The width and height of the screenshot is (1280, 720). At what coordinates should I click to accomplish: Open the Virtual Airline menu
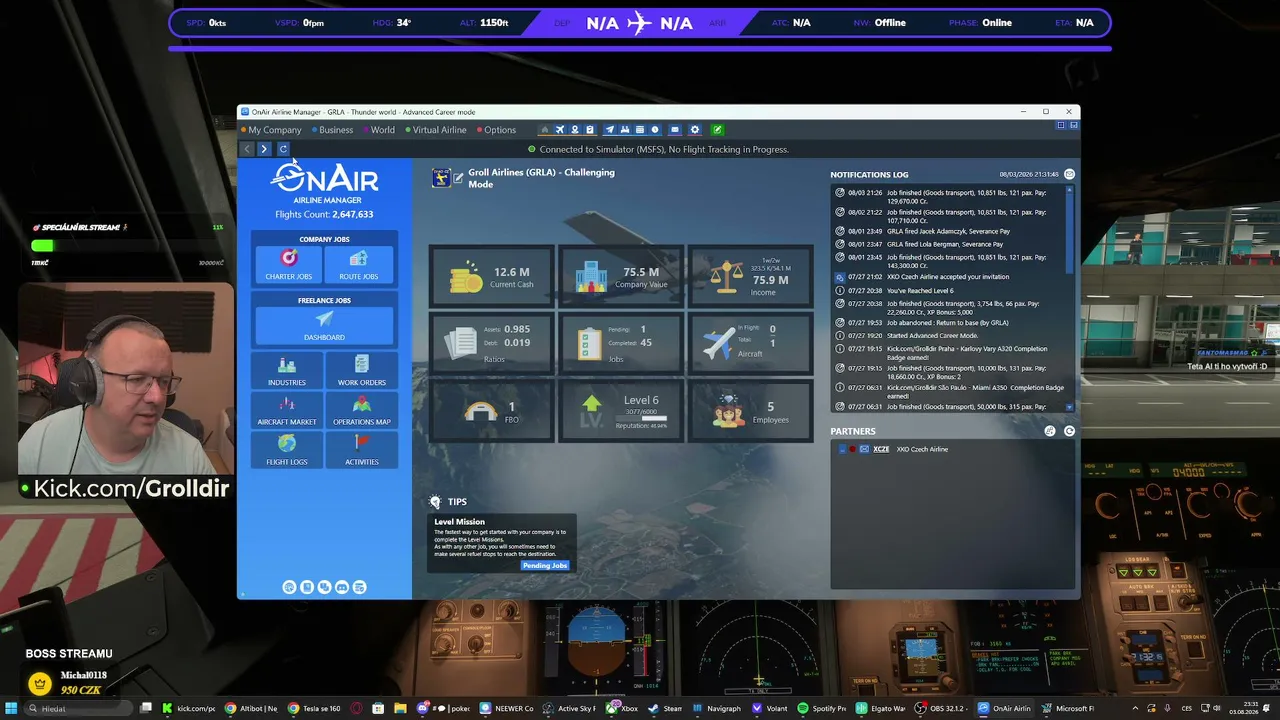pyautogui.click(x=436, y=130)
